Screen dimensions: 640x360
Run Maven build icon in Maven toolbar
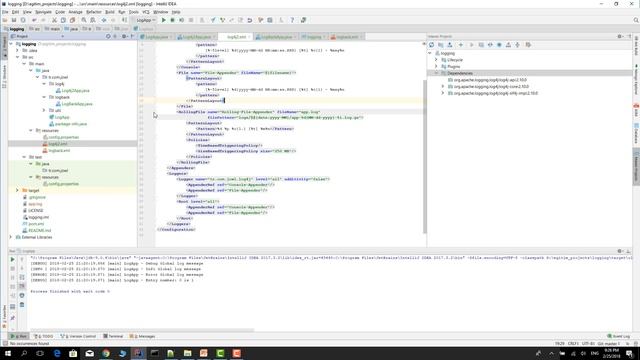[x=471, y=45]
